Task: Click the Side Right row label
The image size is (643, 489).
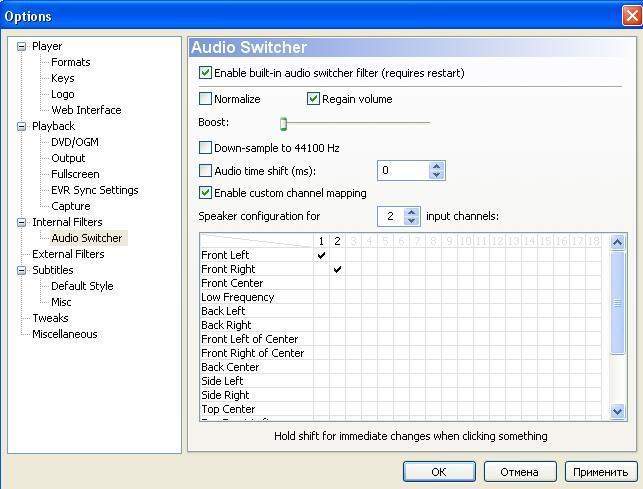Action: [225, 395]
